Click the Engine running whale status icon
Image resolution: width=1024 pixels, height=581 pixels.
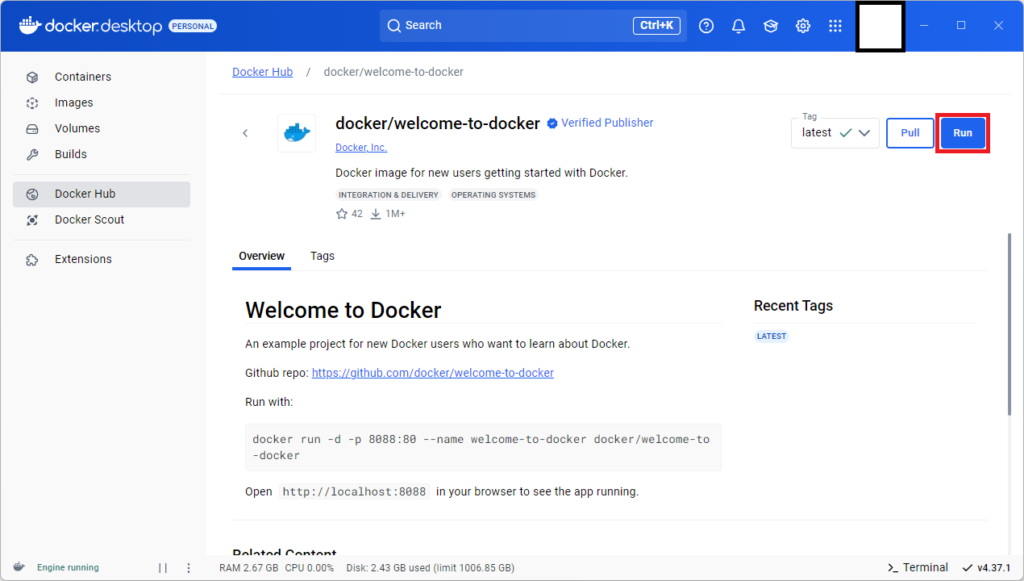(19, 567)
